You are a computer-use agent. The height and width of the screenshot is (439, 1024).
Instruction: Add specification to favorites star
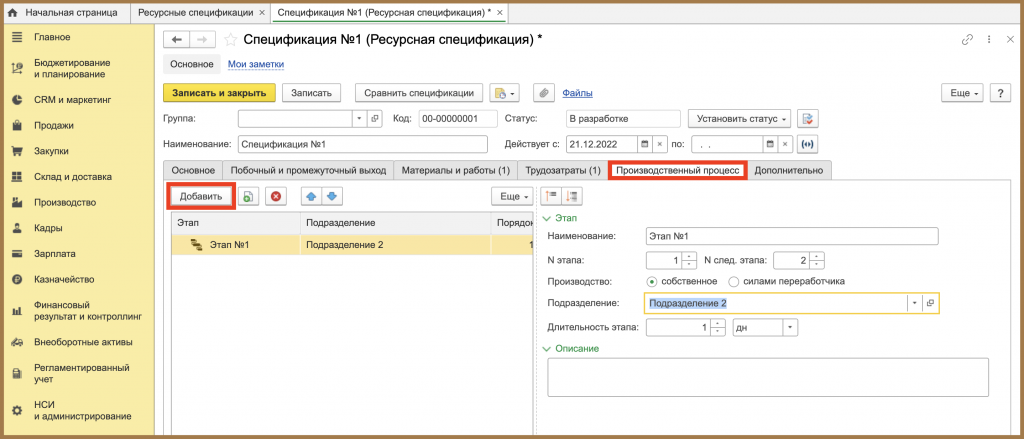click(230, 40)
